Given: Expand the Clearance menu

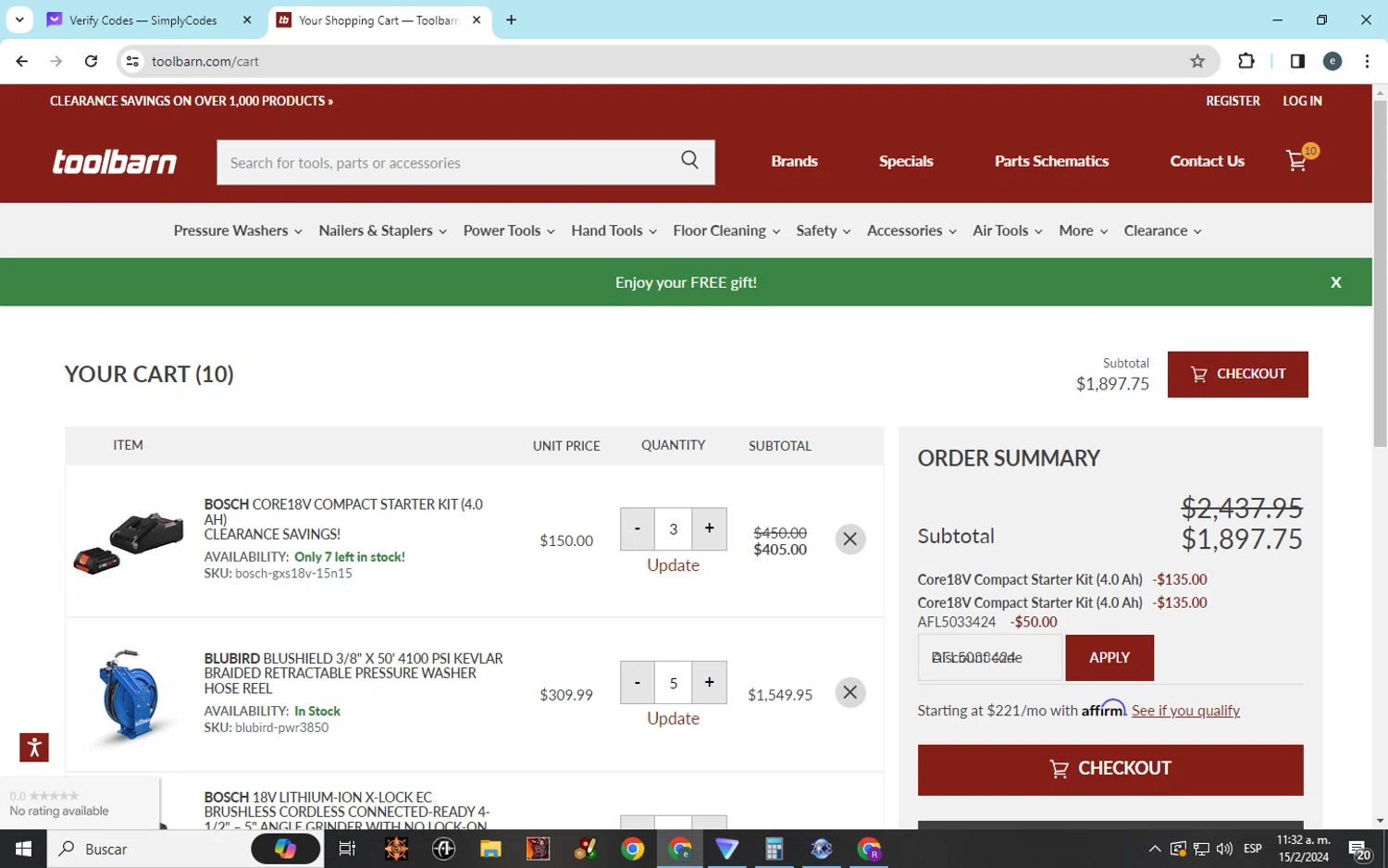Looking at the screenshot, I should 1162,230.
